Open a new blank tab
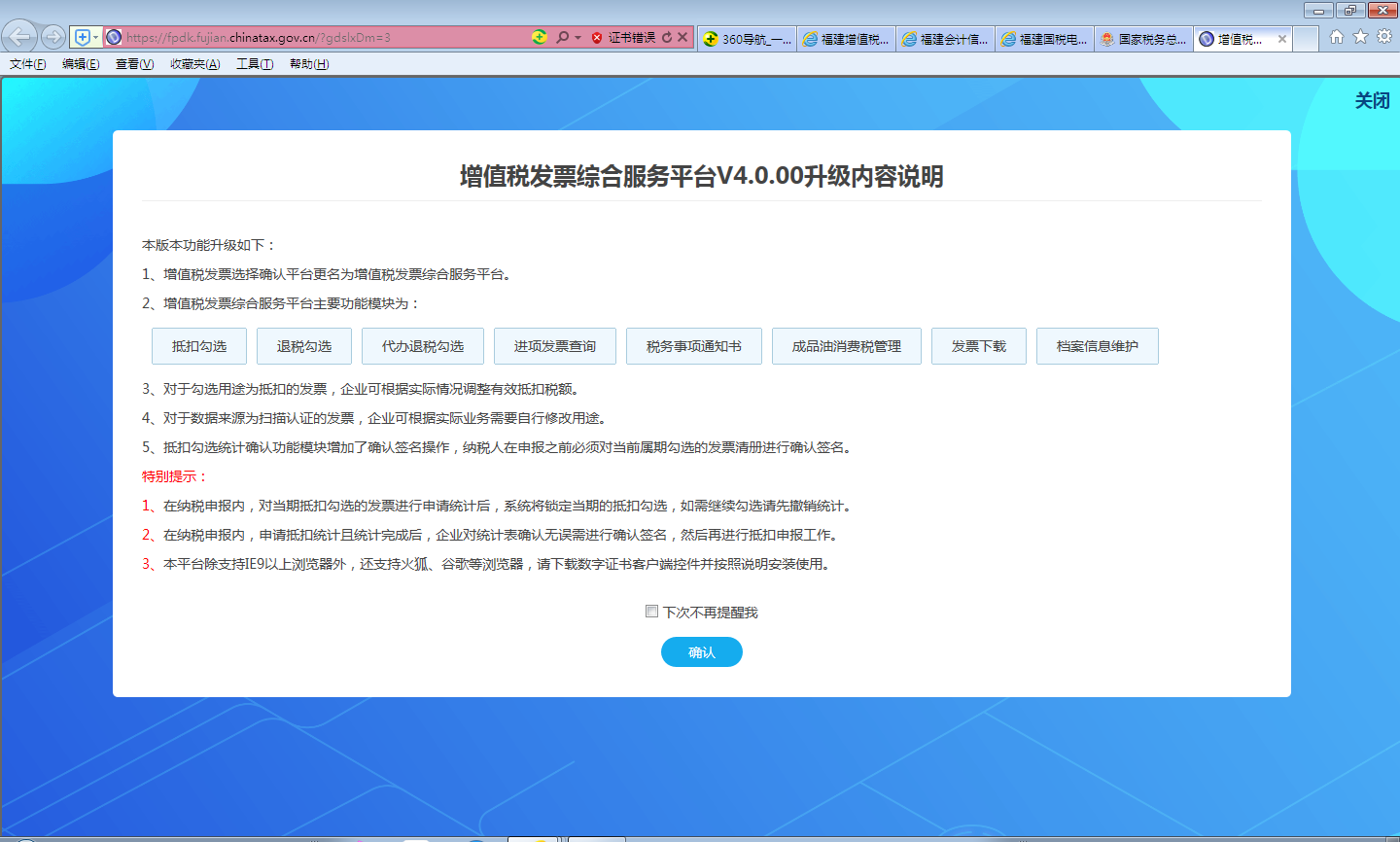This screenshot has height=842, width=1400. tap(1306, 39)
